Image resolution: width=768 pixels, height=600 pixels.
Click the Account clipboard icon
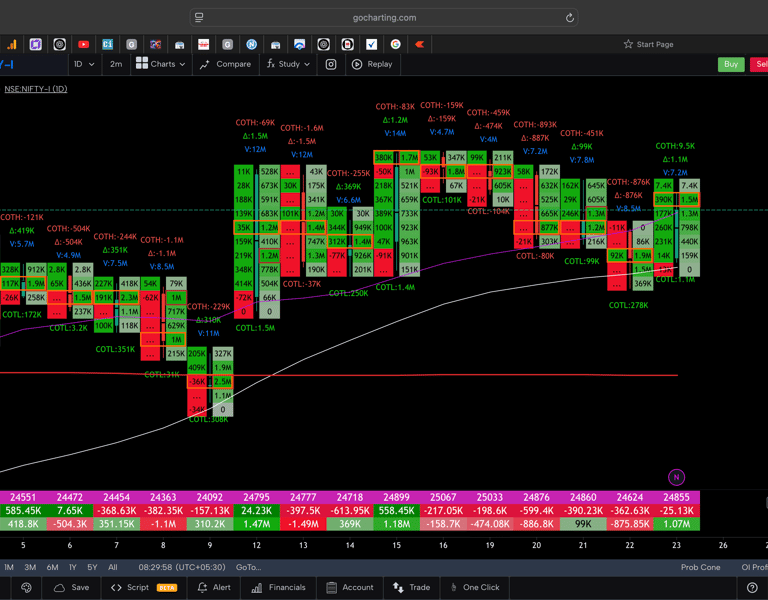click(331, 587)
